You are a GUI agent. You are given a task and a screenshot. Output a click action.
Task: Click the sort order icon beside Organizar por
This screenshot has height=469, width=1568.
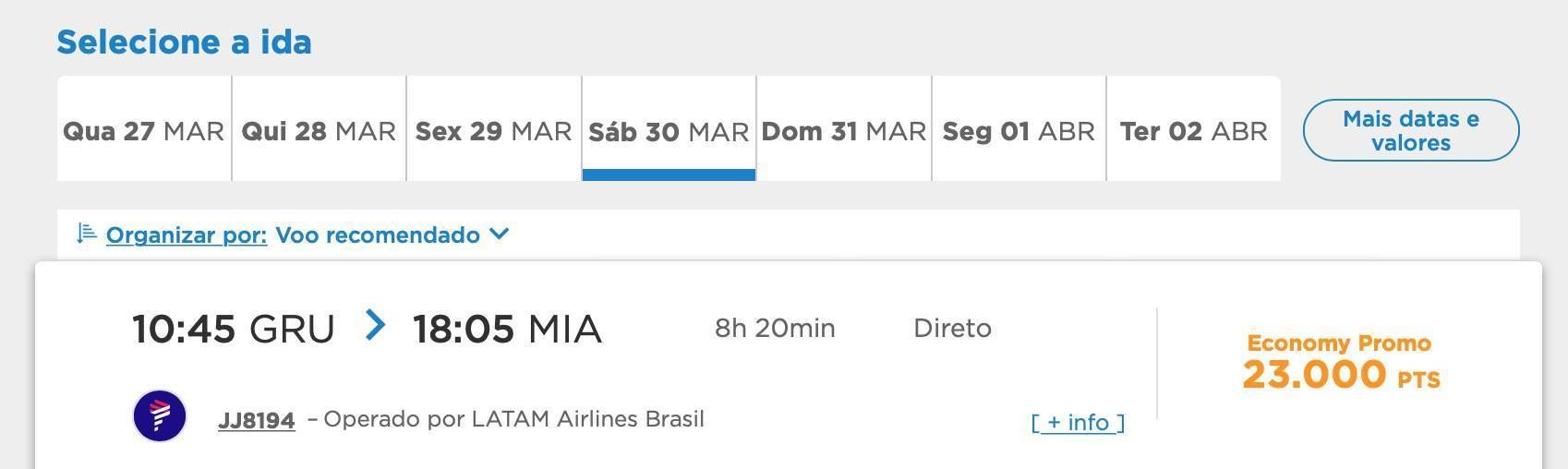click(x=87, y=234)
